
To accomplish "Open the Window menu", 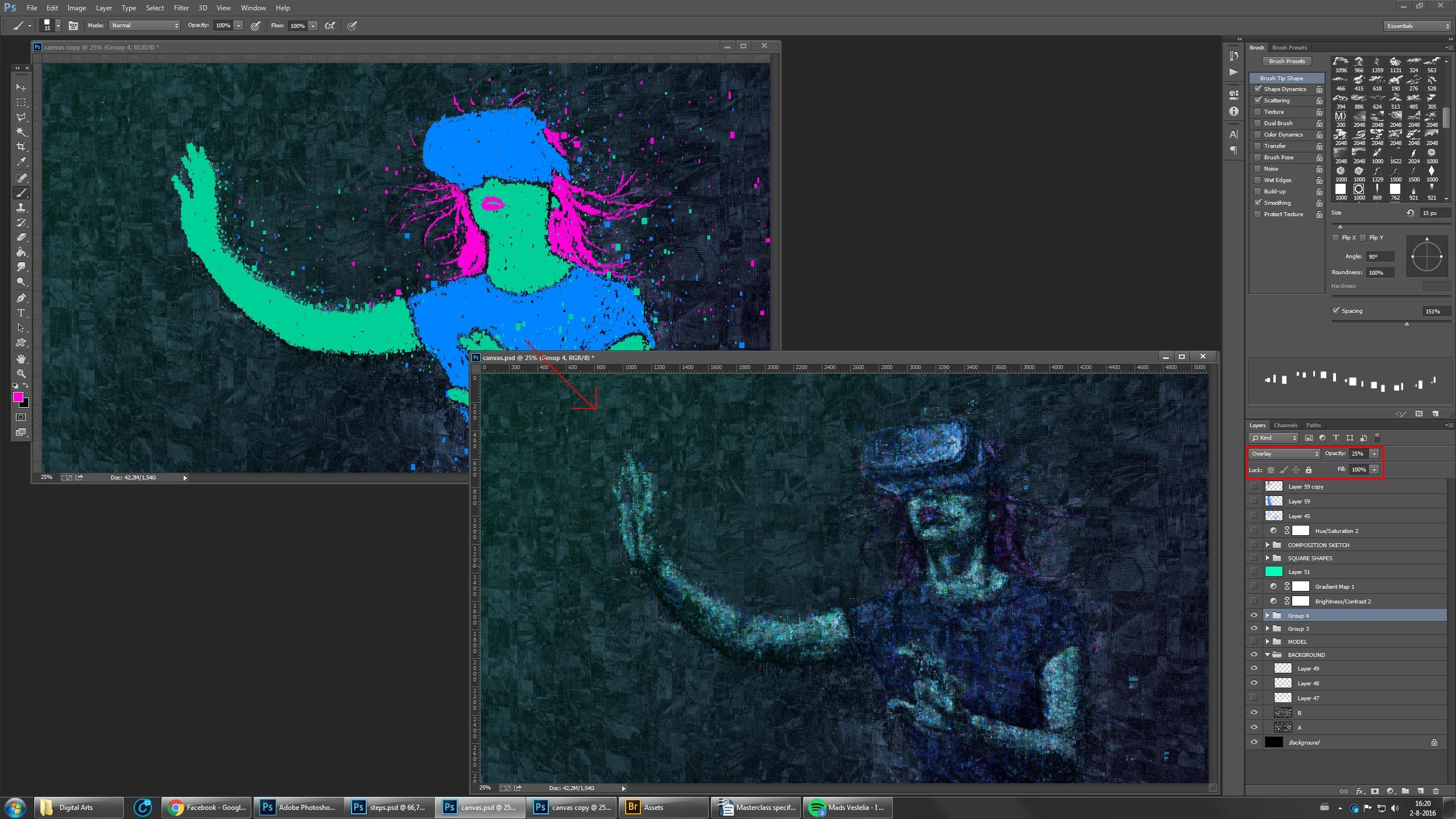I will (253, 8).
